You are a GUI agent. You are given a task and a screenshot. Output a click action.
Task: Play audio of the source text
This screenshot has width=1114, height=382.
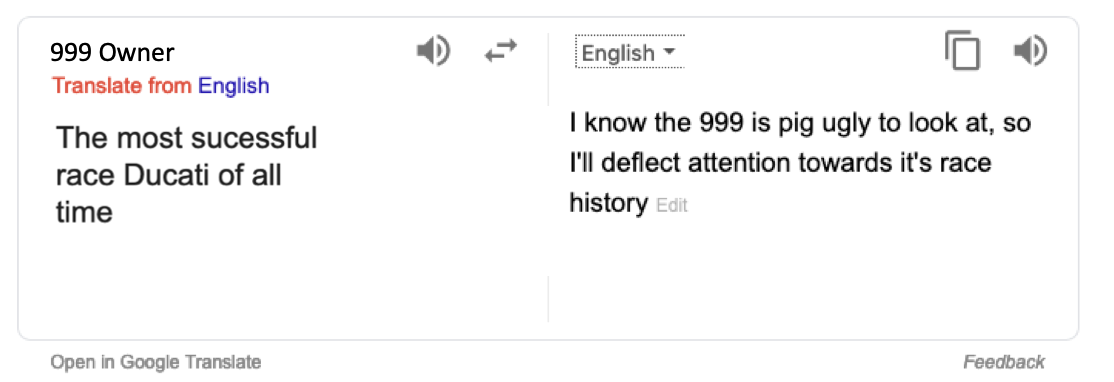(433, 52)
